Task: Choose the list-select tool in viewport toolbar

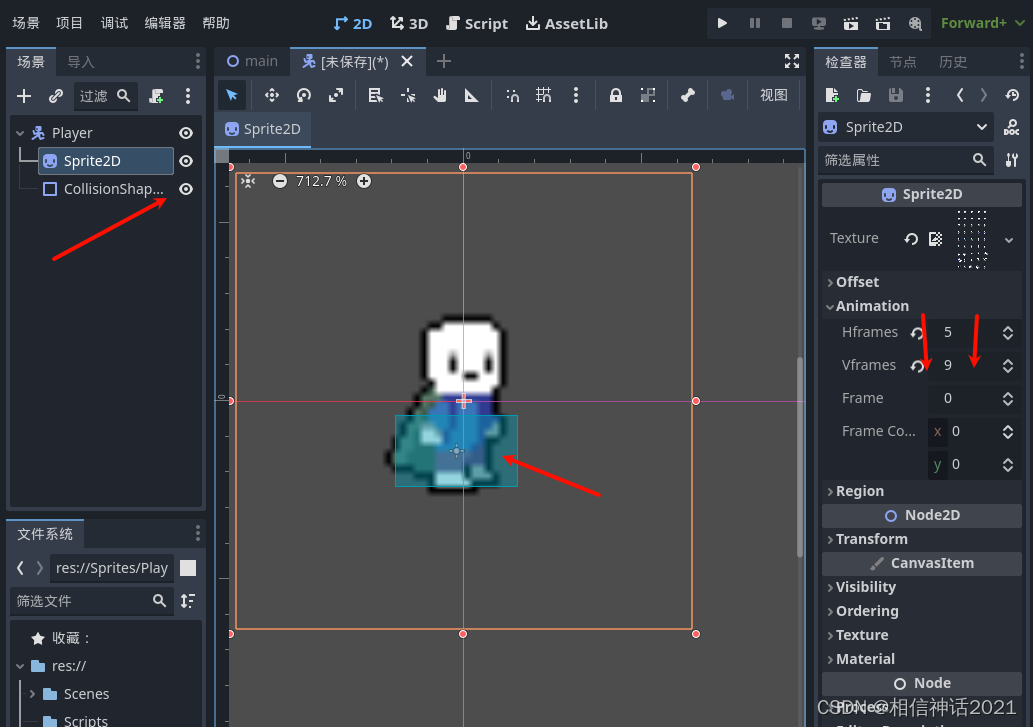Action: [x=376, y=95]
